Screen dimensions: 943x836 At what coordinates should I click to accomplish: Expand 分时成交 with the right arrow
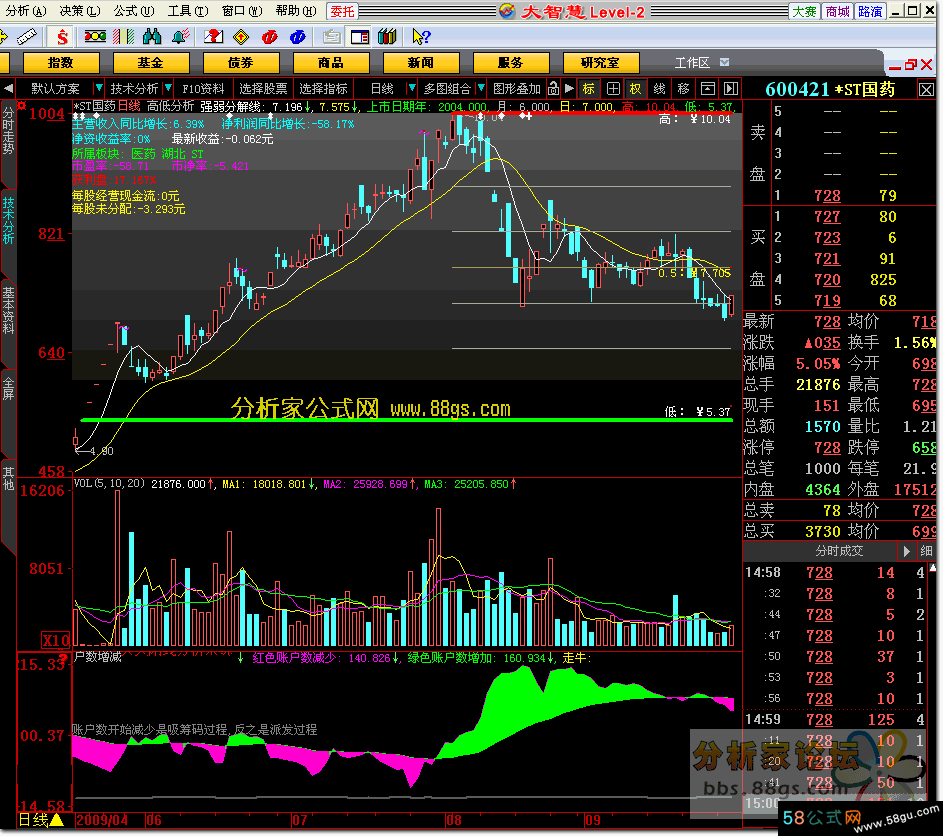pyautogui.click(x=906, y=551)
